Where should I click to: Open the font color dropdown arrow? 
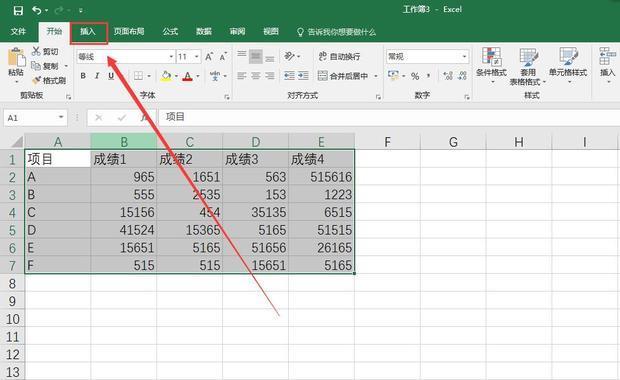point(198,76)
